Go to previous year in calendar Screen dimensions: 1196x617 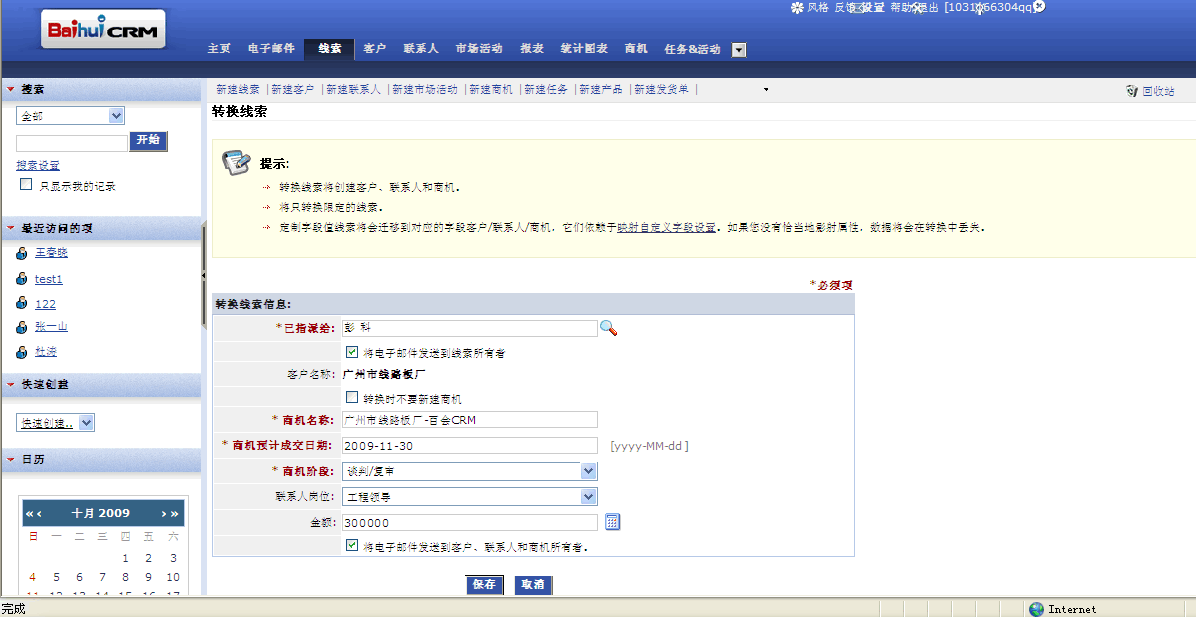(29, 513)
